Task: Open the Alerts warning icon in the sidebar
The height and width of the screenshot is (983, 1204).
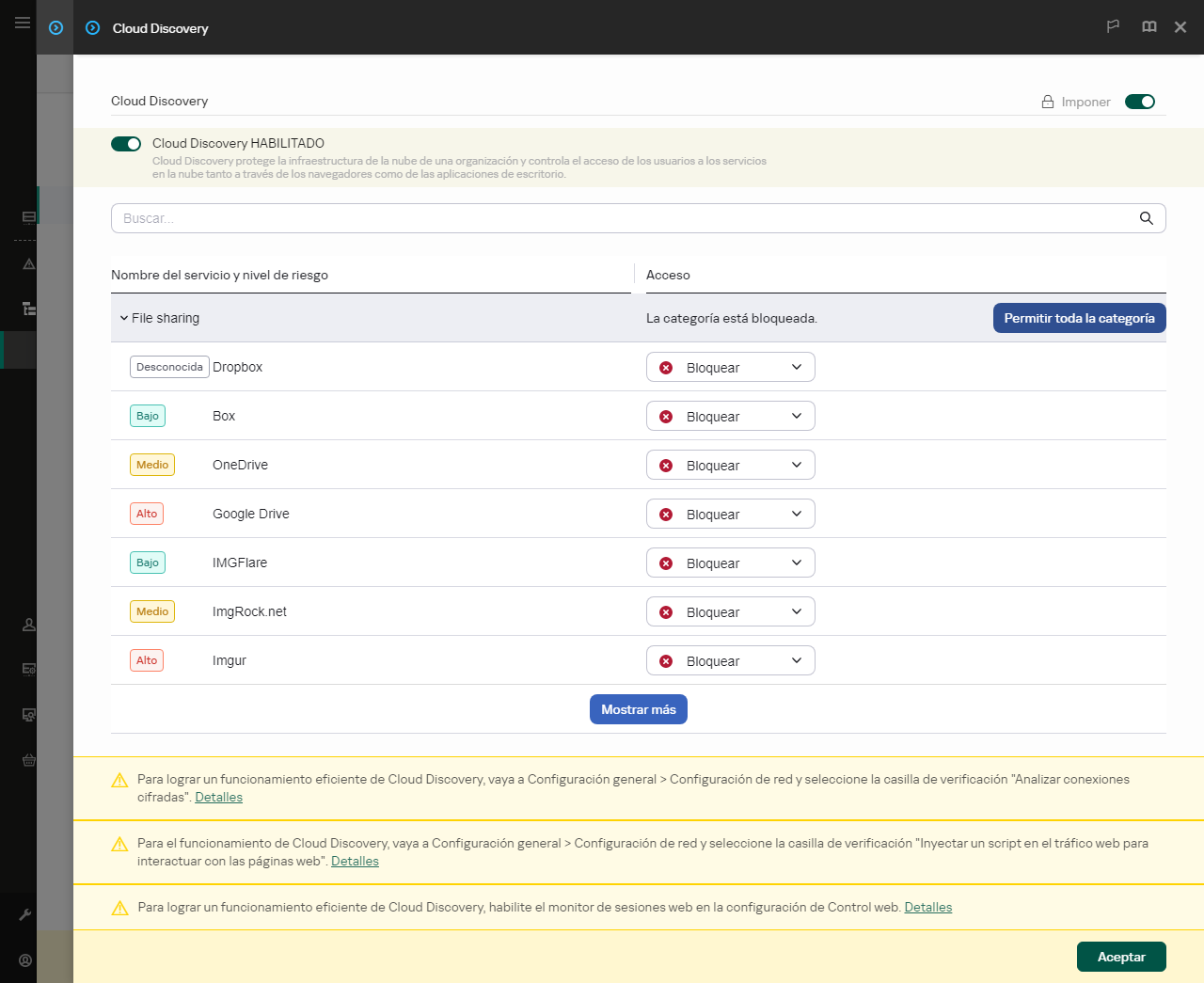Action: pos(28,264)
